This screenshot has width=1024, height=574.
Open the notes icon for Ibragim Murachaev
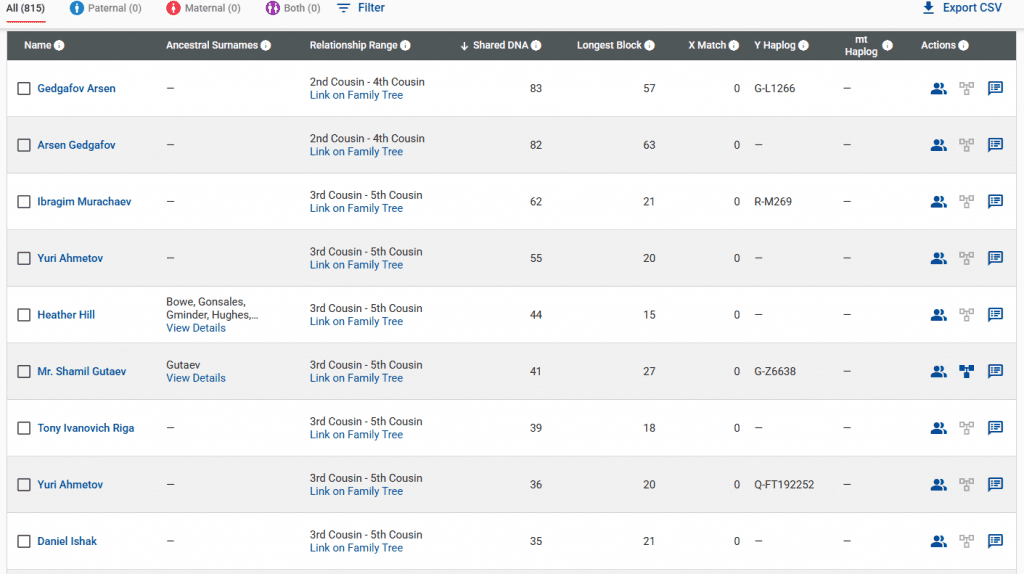click(995, 201)
